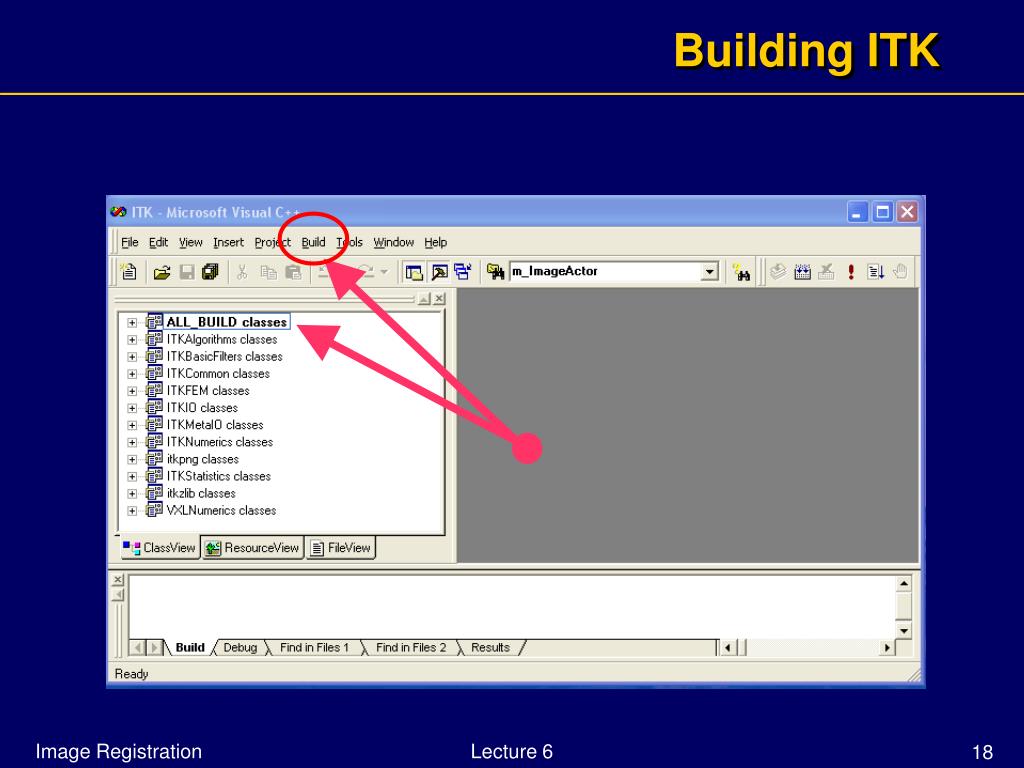1024x768 pixels.
Task: Open the File menu
Action: 129,242
